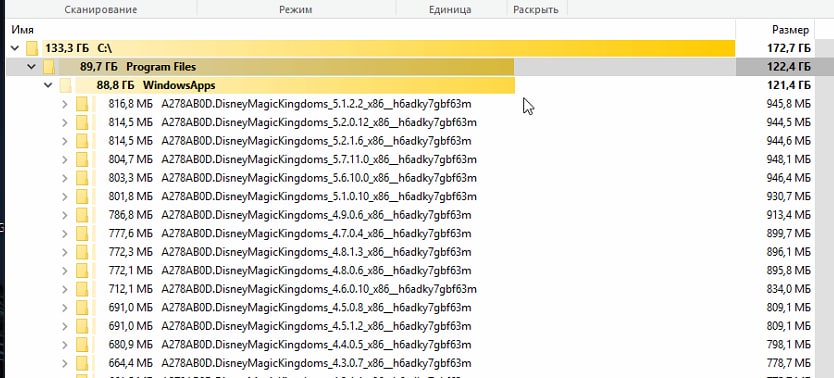Click folder icon of DisneyMagicKingdoms_5.7.11.0

[x=82, y=159]
